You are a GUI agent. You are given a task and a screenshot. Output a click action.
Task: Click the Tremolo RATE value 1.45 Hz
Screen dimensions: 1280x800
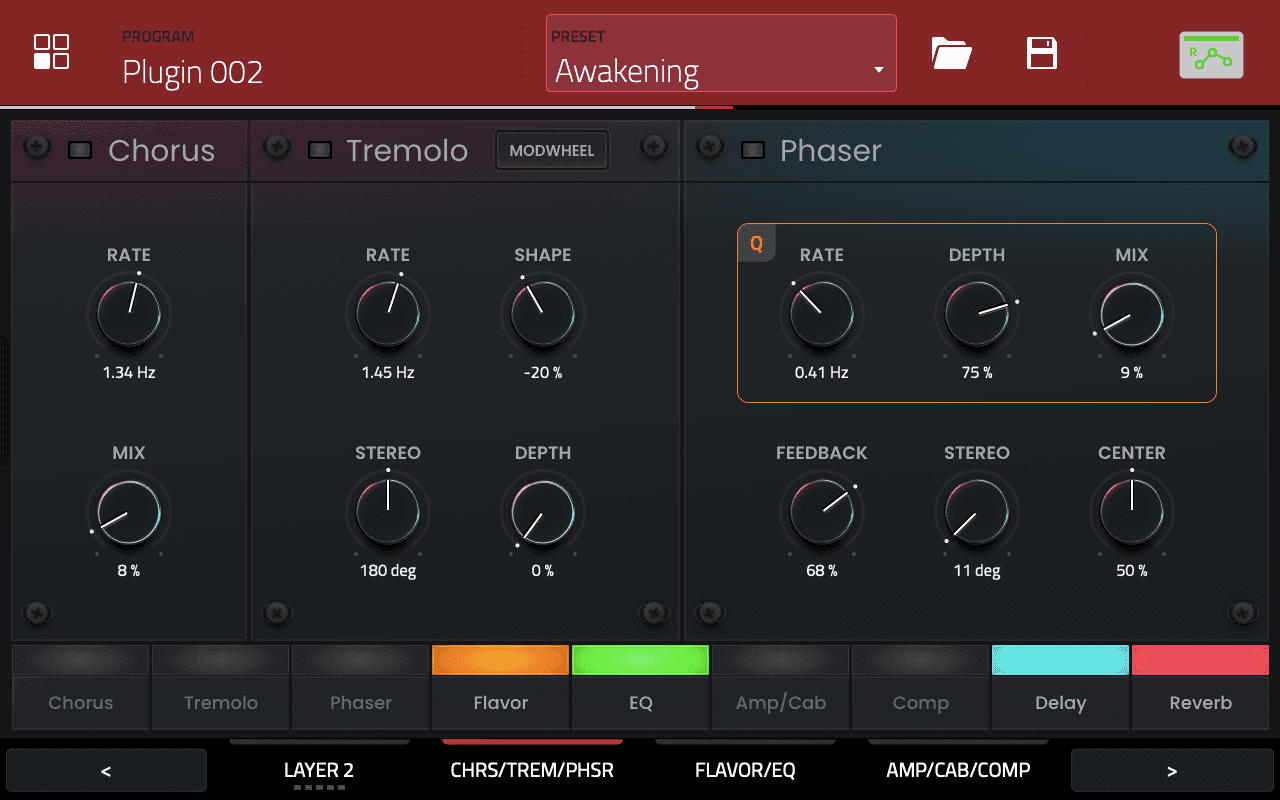click(x=388, y=373)
